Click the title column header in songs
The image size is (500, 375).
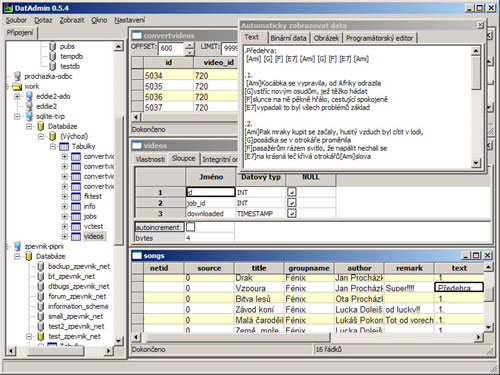(259, 268)
